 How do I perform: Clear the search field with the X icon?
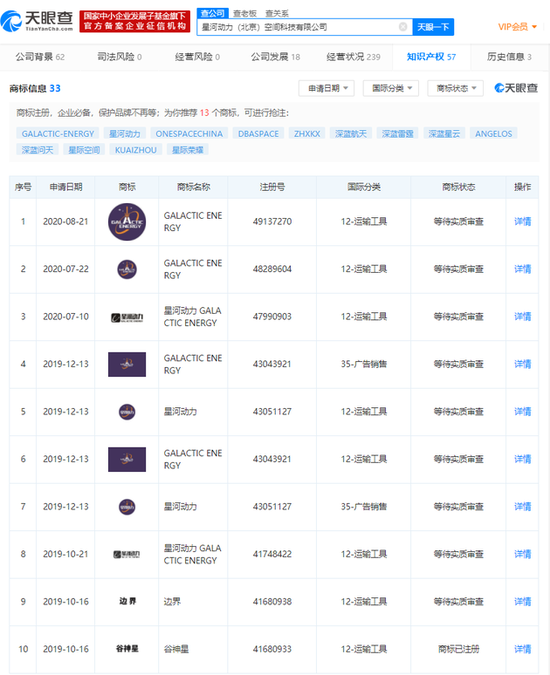(403, 27)
